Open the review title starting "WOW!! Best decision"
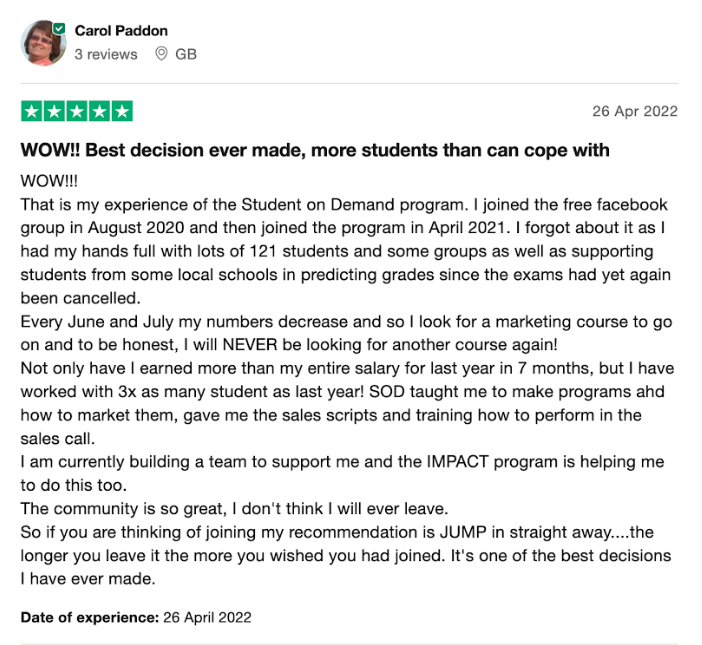The image size is (702, 645). click(315, 150)
